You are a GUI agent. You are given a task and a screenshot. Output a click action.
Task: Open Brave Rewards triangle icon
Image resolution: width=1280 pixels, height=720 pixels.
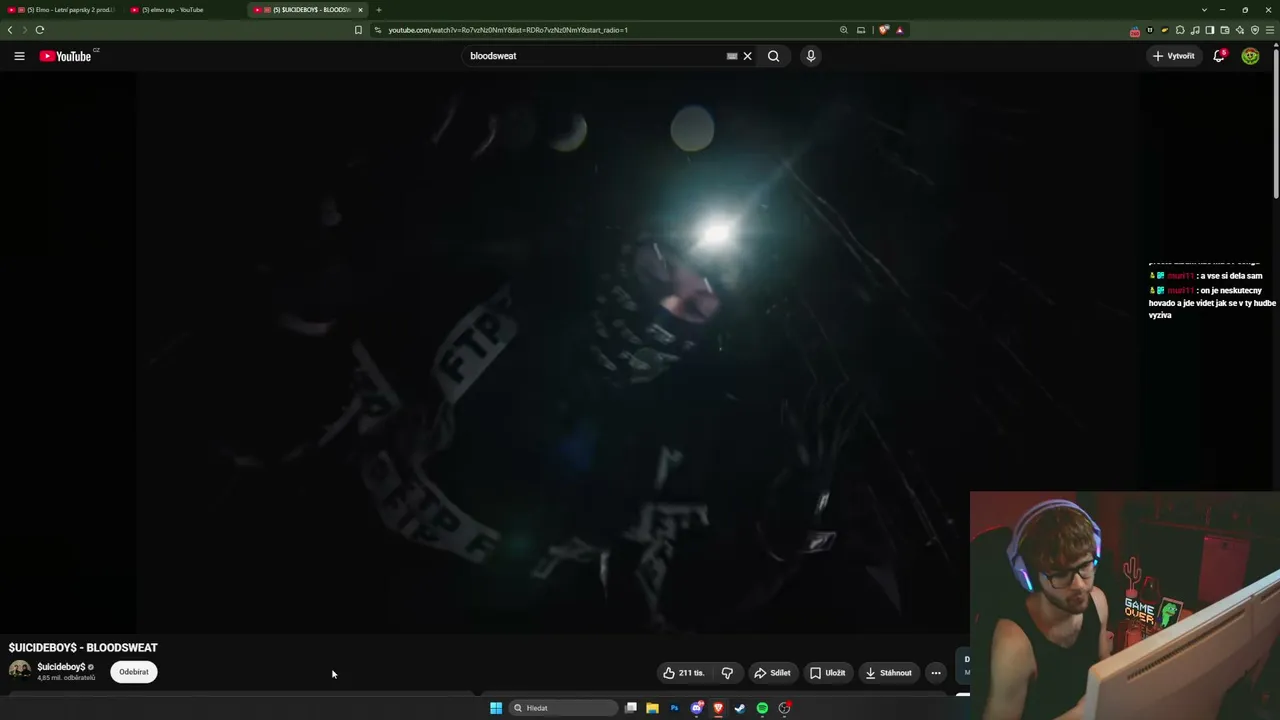point(900,30)
